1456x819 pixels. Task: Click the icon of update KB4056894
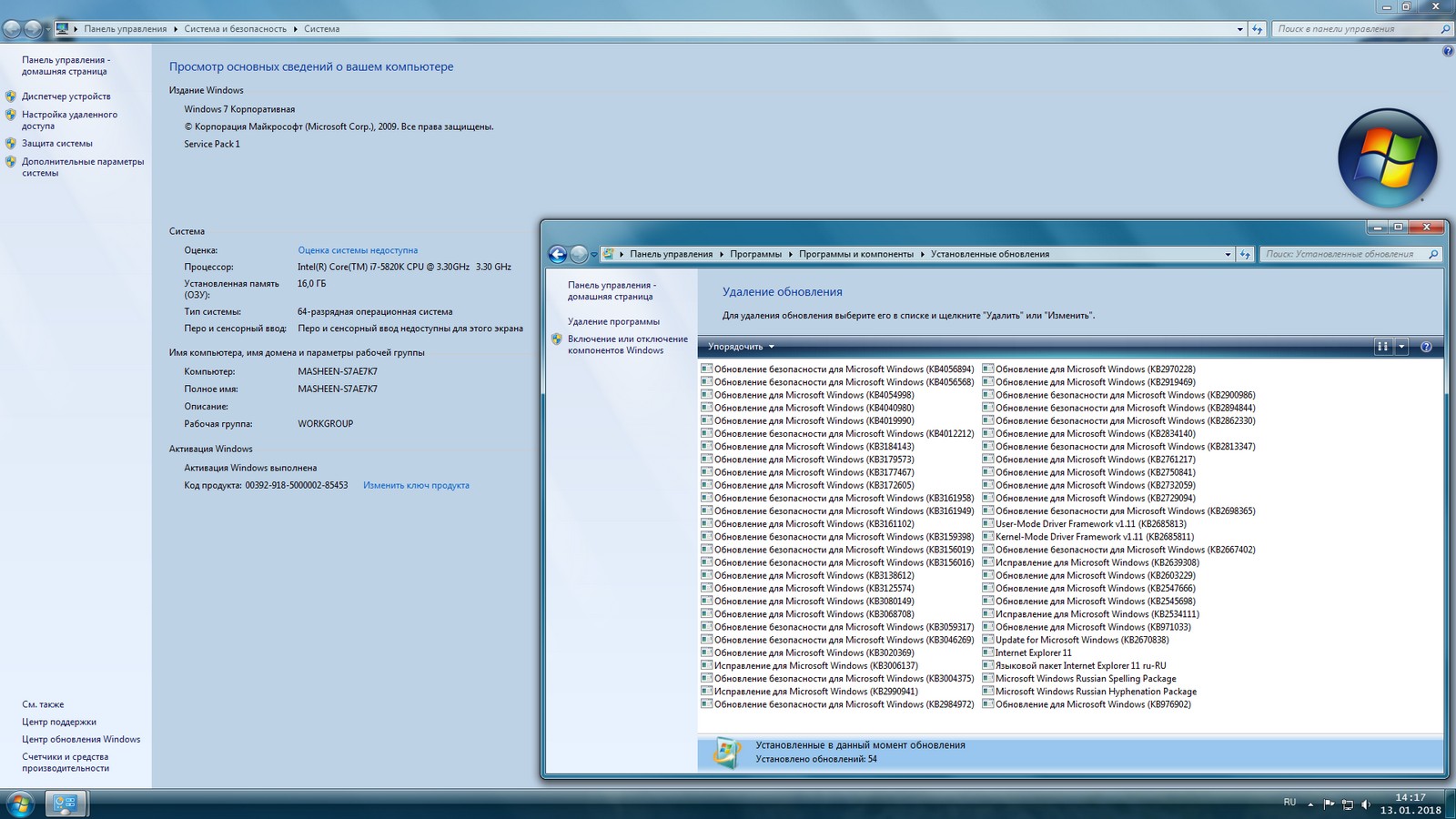tap(706, 369)
